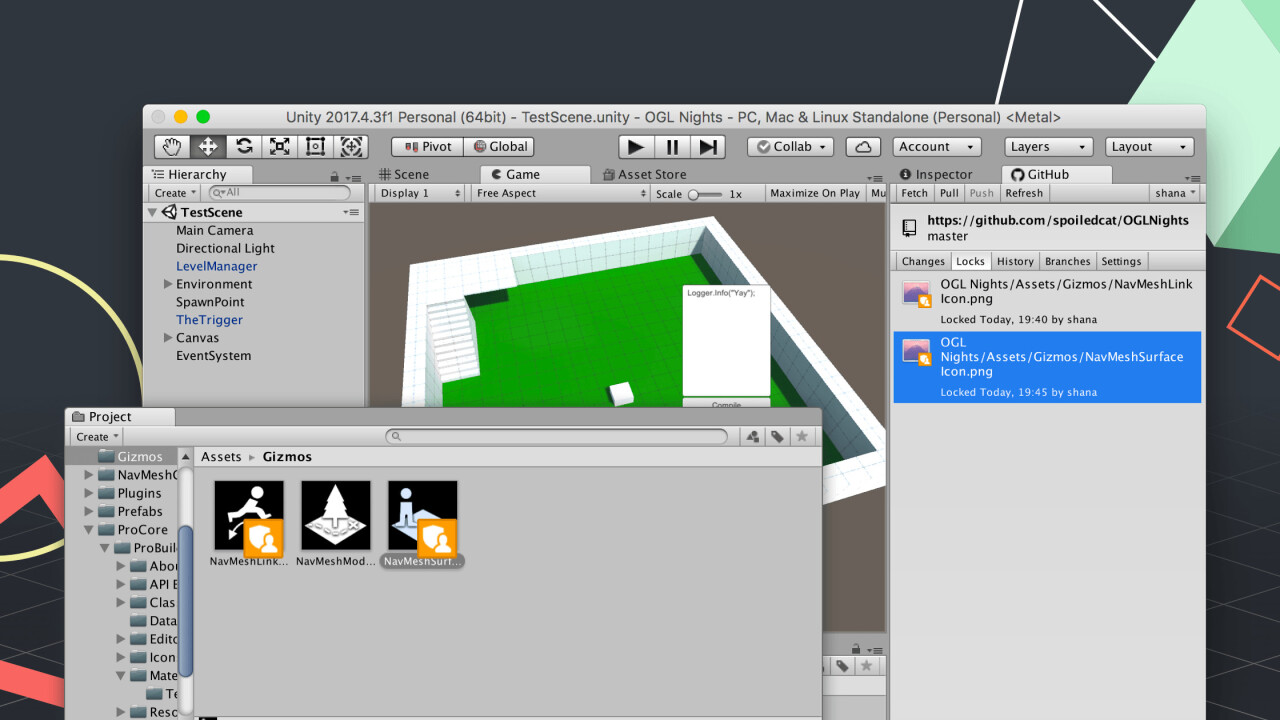1280x720 pixels.
Task: Click the Fetch button
Action: coord(914,193)
